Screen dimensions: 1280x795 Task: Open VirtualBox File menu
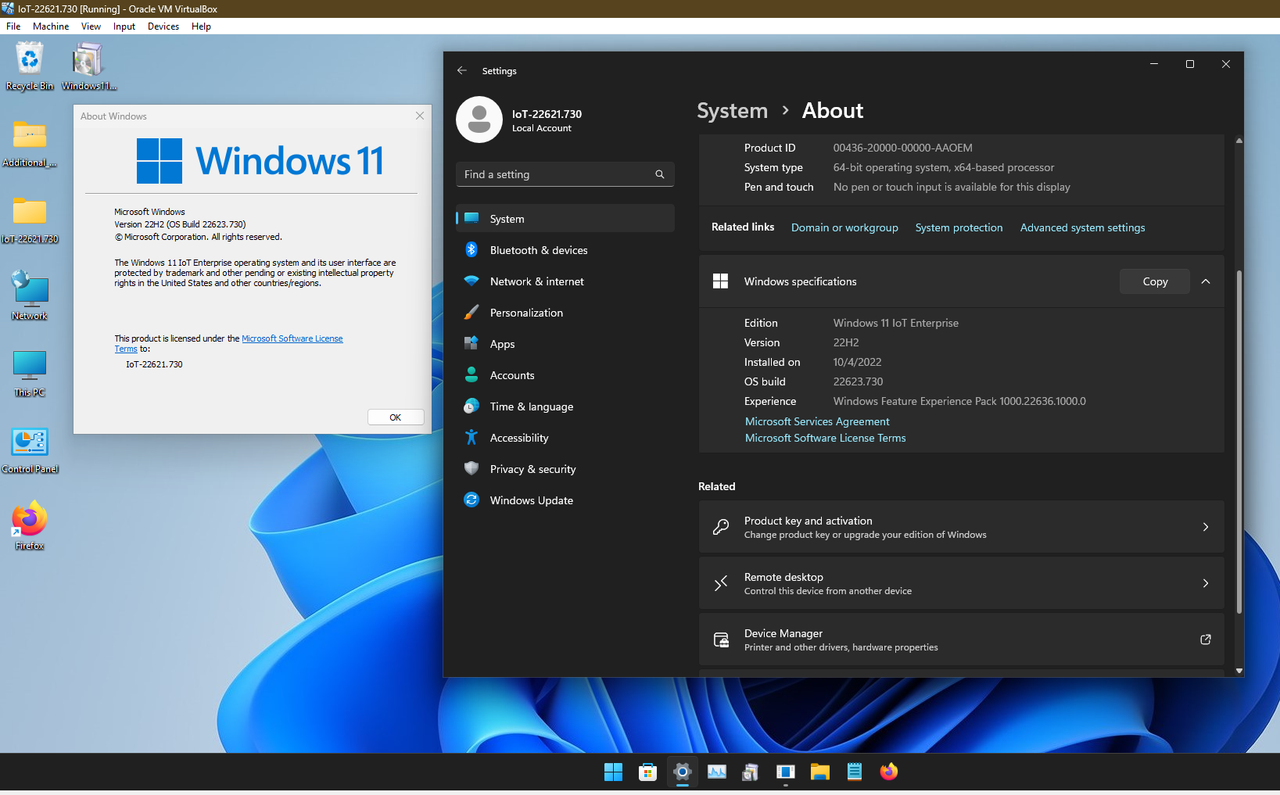(x=13, y=26)
